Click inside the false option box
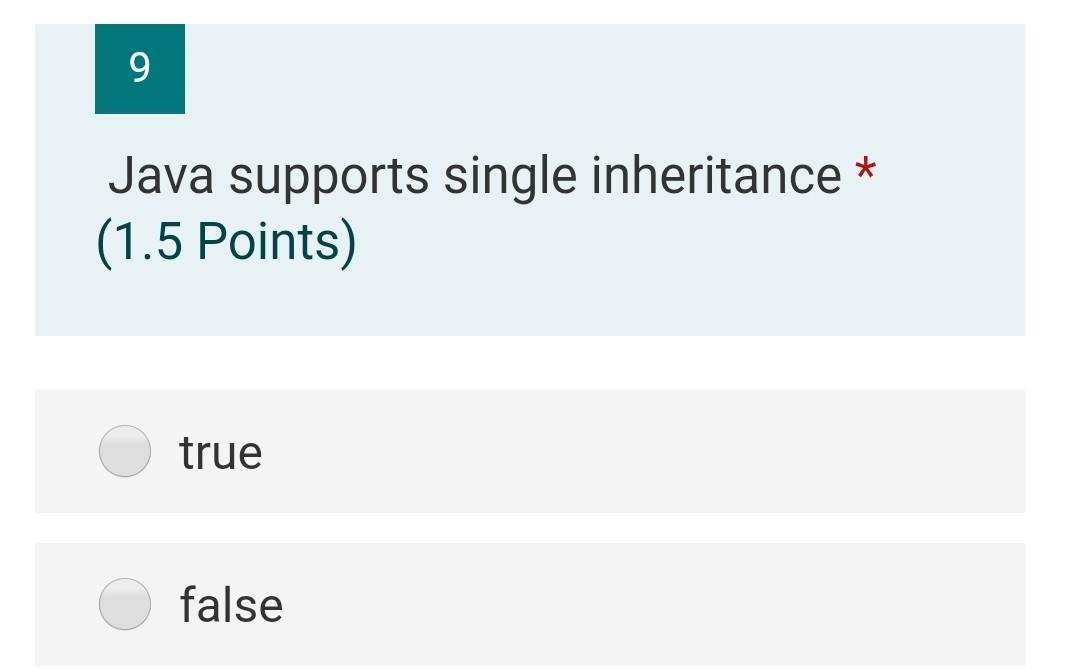 400,604
